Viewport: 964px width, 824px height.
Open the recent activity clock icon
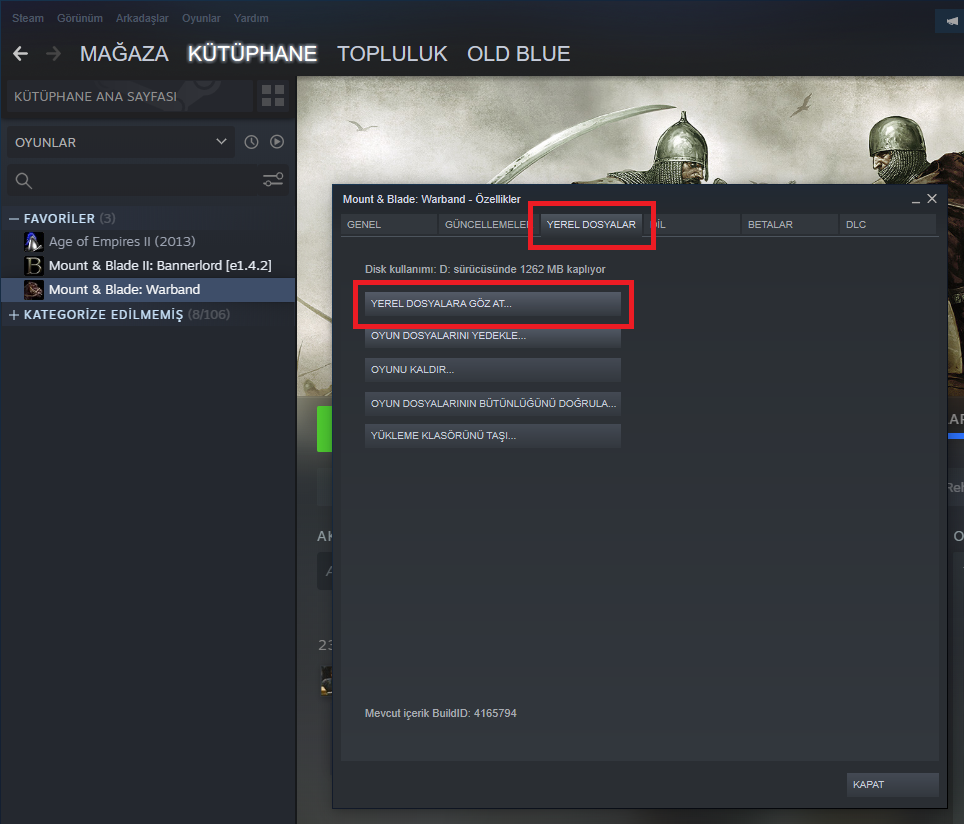(x=251, y=142)
